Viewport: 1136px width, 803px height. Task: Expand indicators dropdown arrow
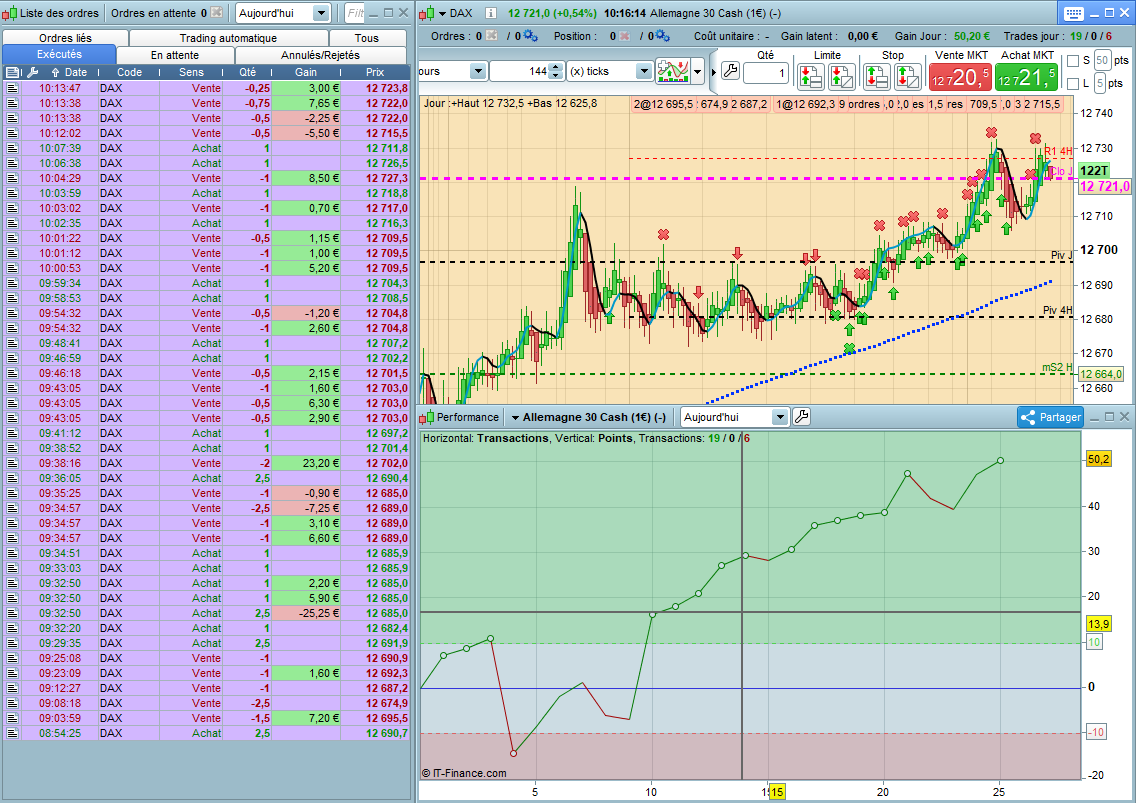698,71
